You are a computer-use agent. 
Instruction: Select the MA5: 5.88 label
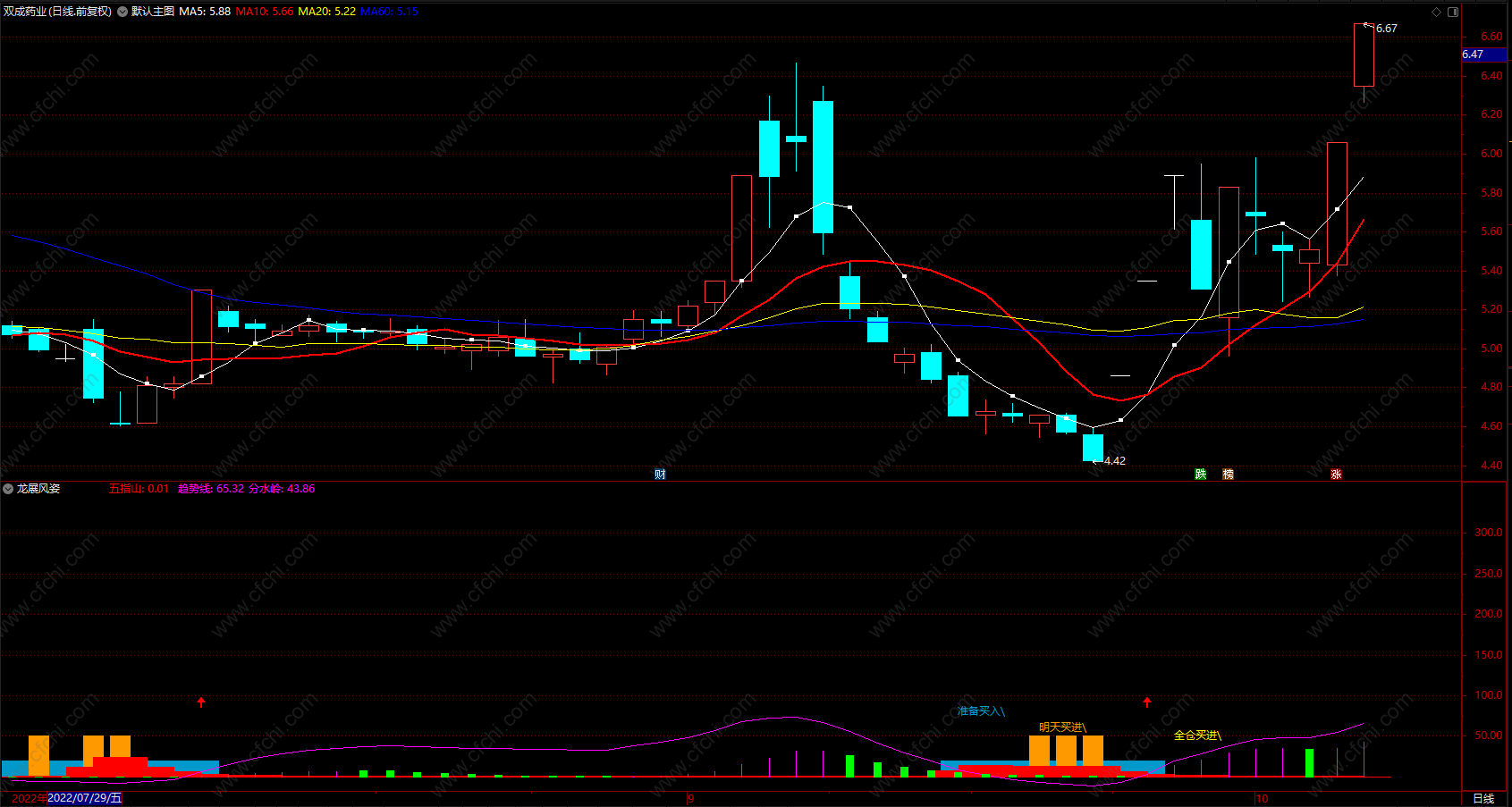(x=205, y=12)
